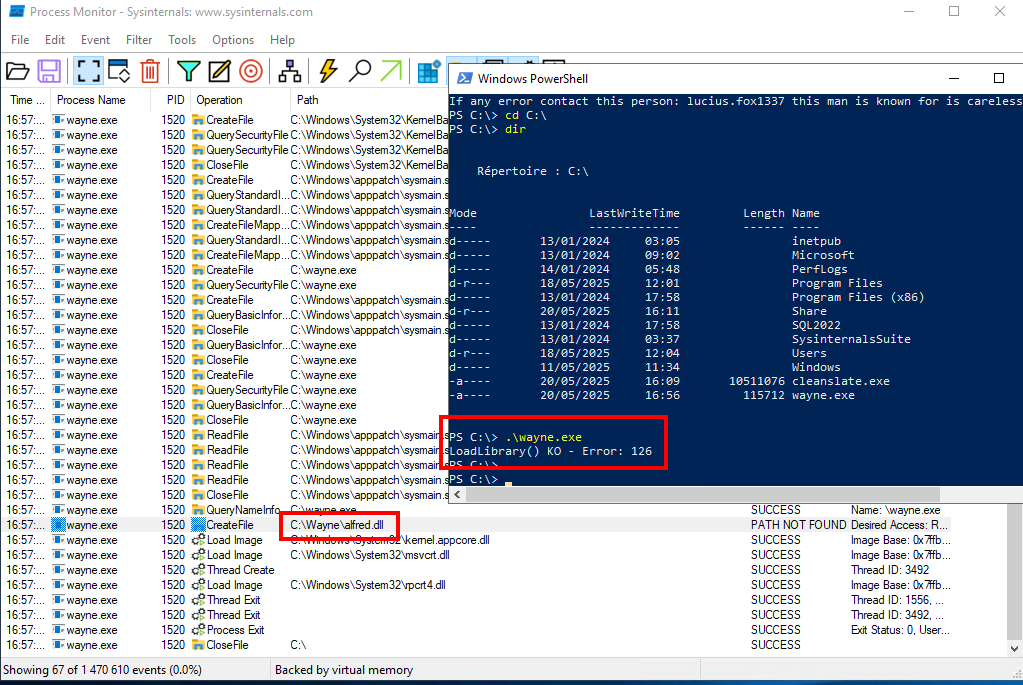
Task: Click the Process Monitor title bar icon
Action: coord(16,12)
